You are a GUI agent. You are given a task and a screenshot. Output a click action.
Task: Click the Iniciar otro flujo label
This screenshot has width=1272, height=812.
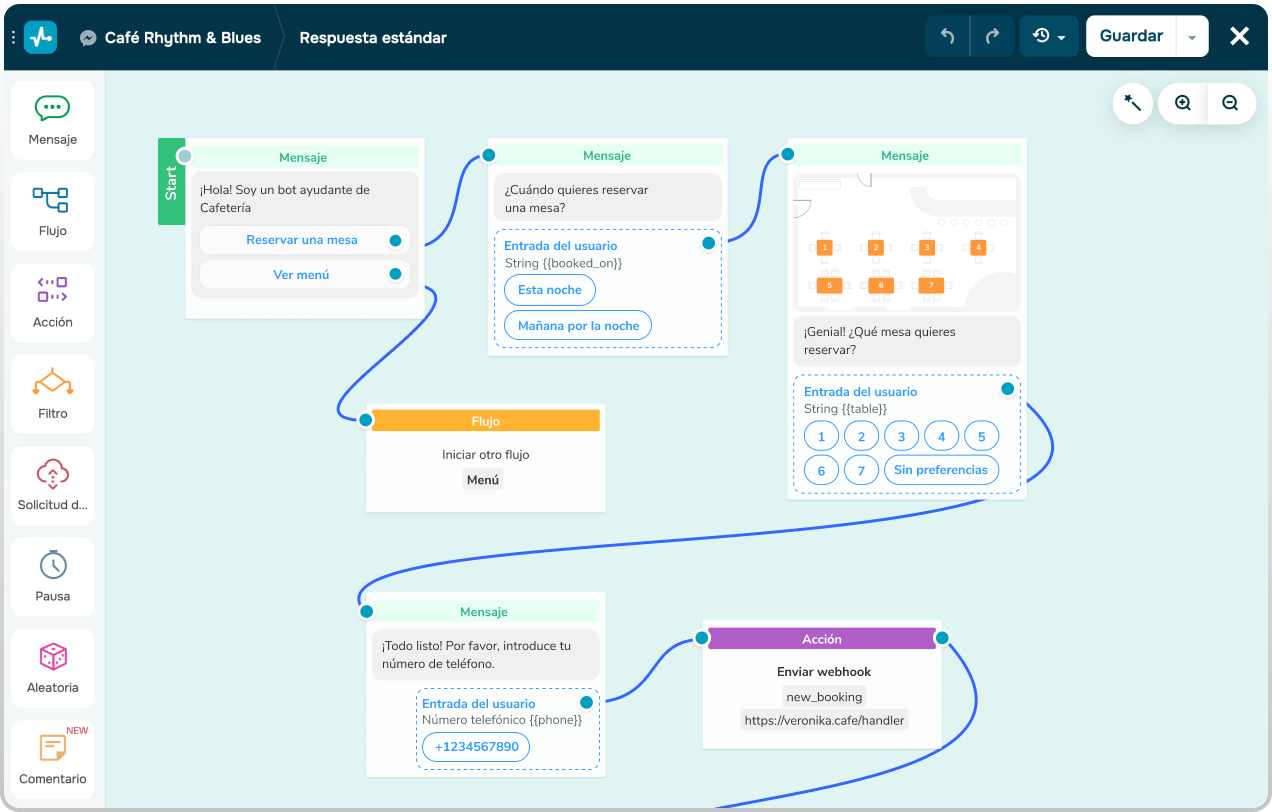click(486, 455)
